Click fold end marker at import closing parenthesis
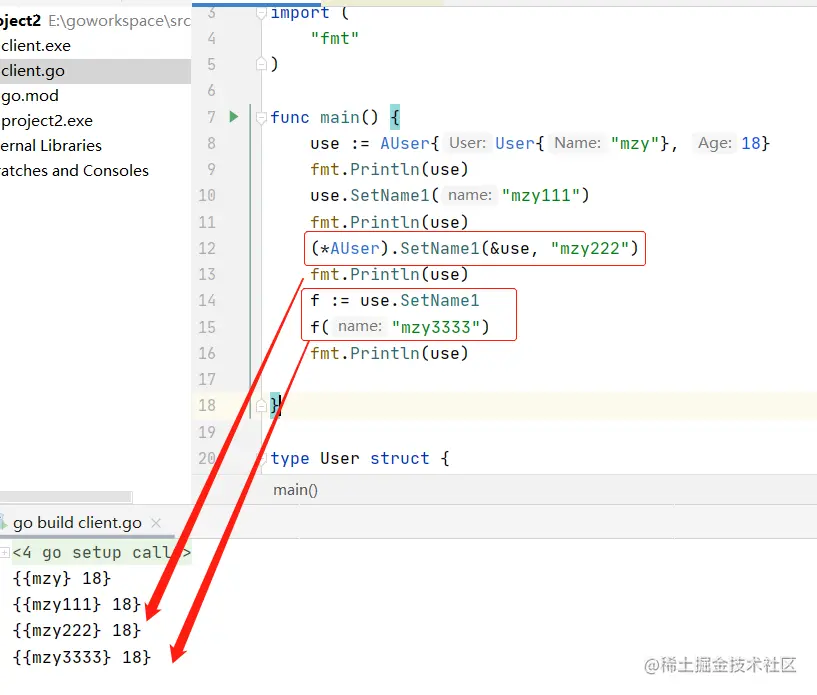This screenshot has width=817, height=695. pos(262,64)
